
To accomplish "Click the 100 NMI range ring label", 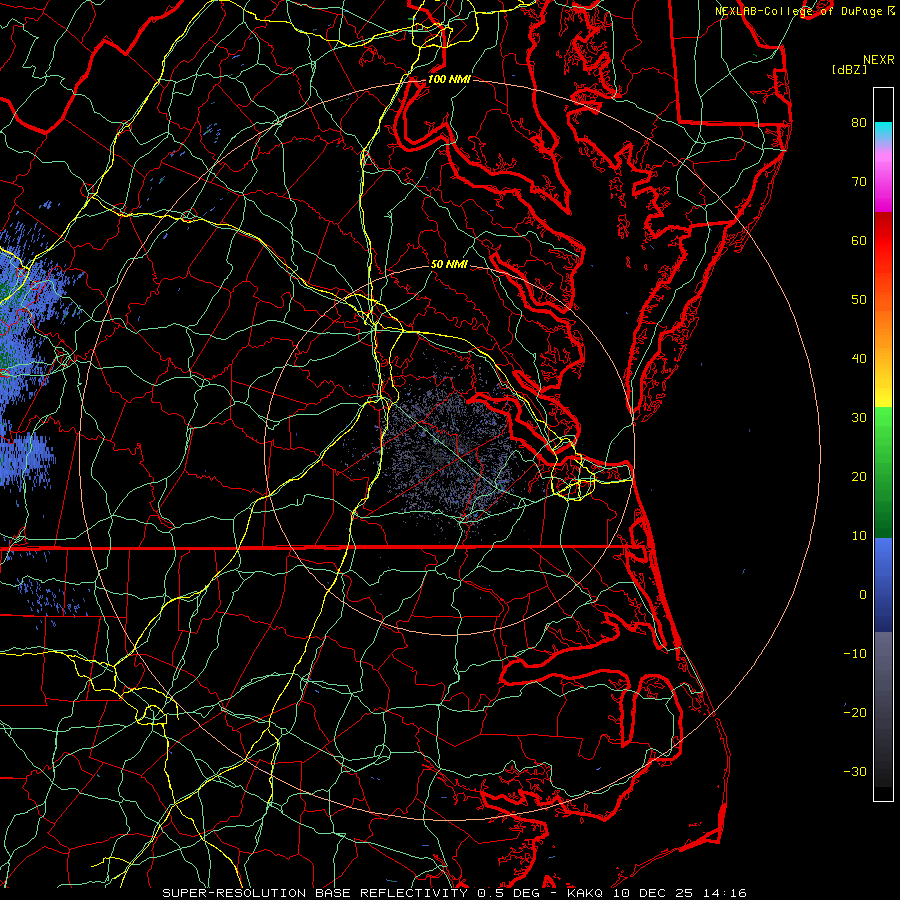I will (449, 79).
